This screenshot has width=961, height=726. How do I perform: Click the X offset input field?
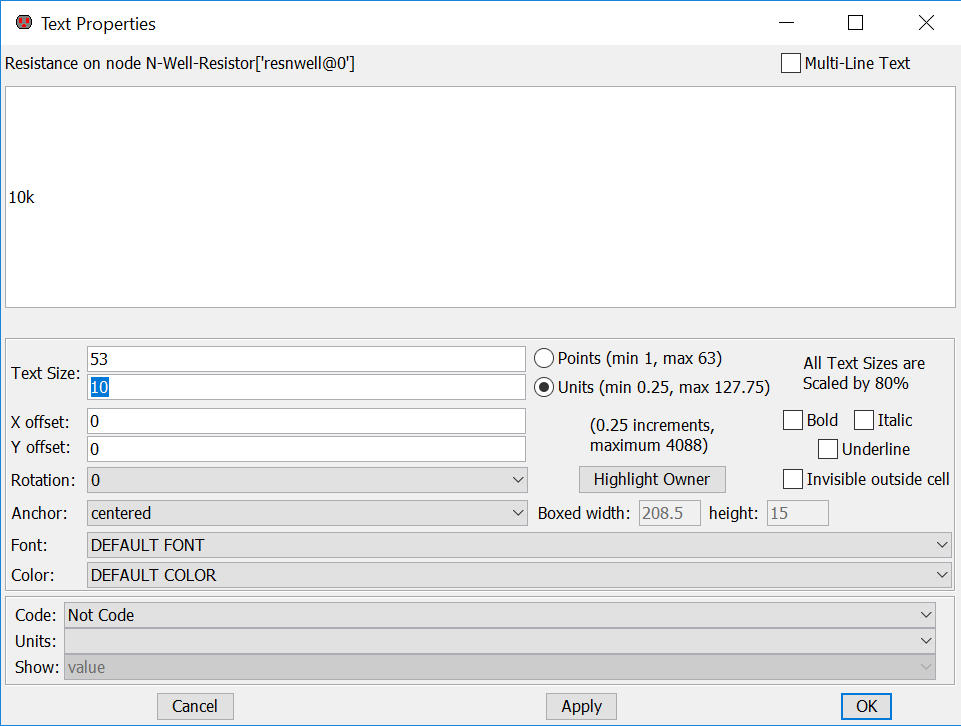(306, 422)
